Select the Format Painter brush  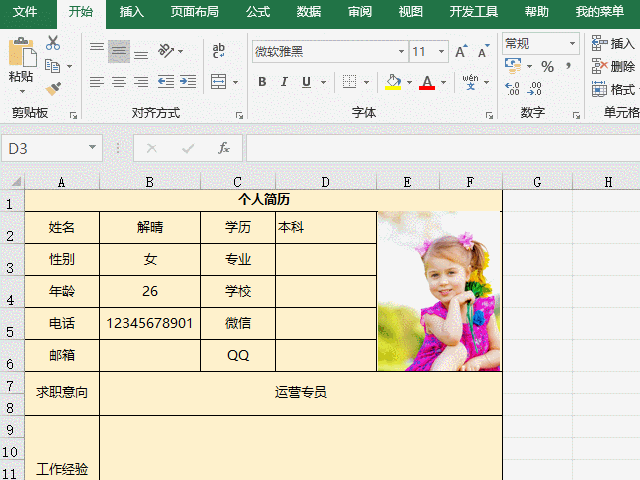pos(53,89)
